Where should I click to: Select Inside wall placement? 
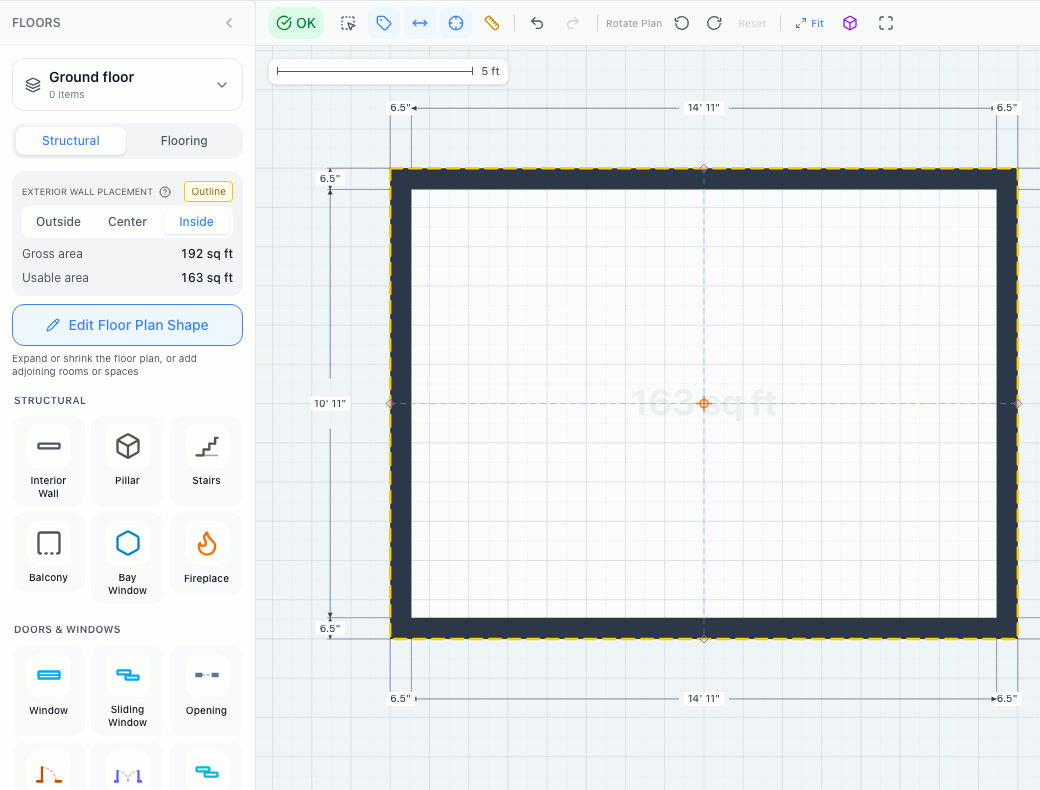pyautogui.click(x=196, y=222)
